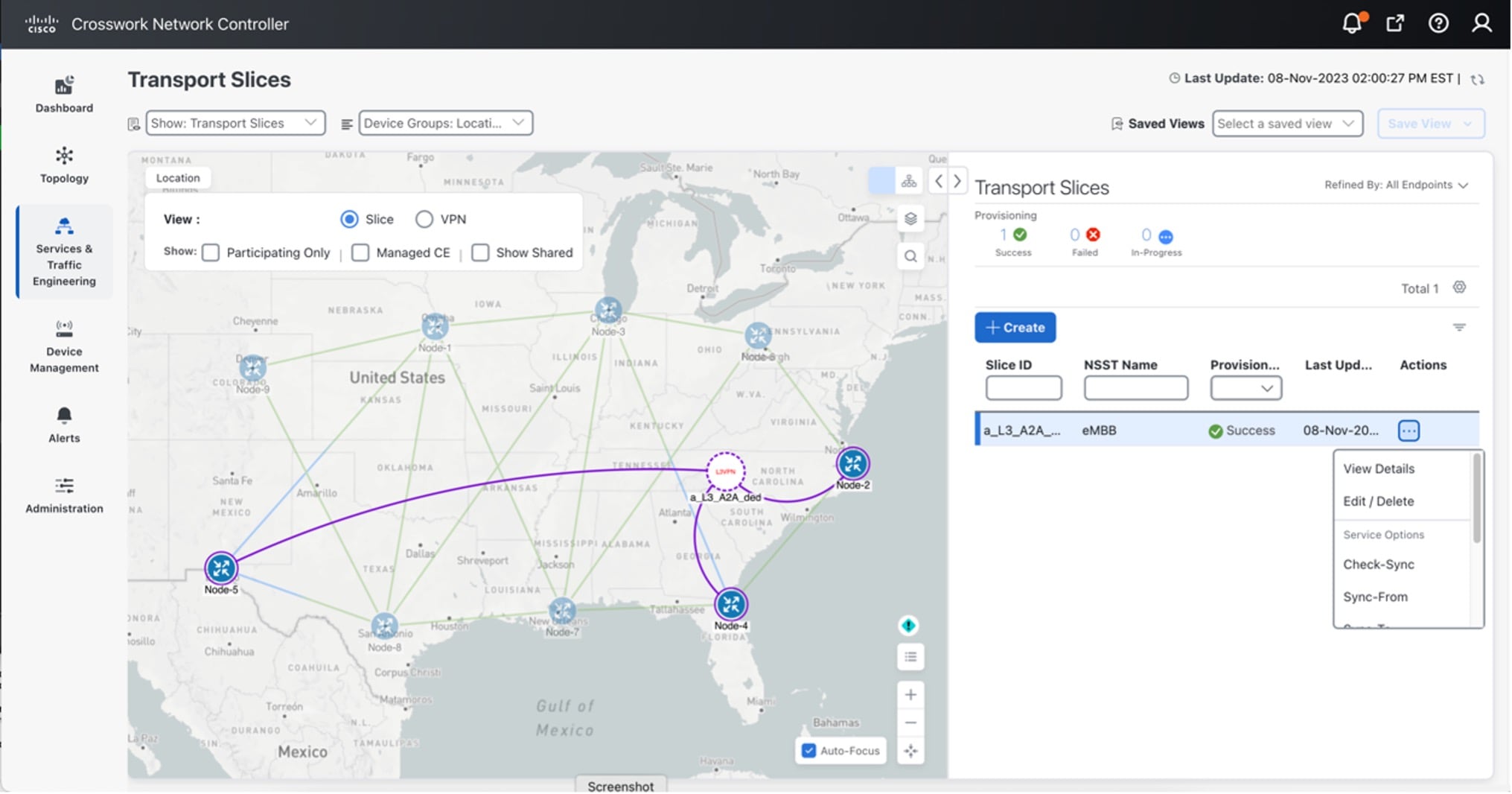Click the Save View button
This screenshot has height=794, width=1512.
coord(1430,124)
